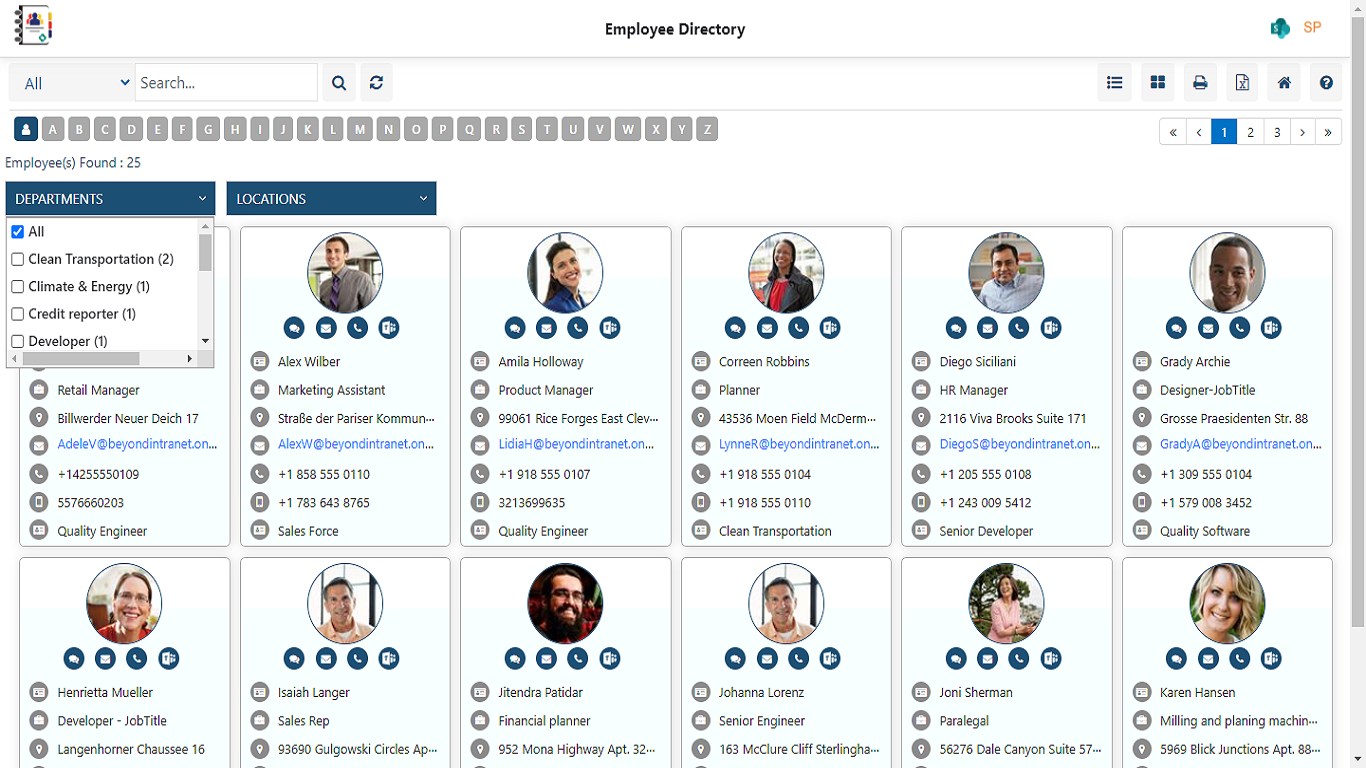Open AlexW@beyondintranet email link
Screen dimensions: 1366x768
(356, 444)
